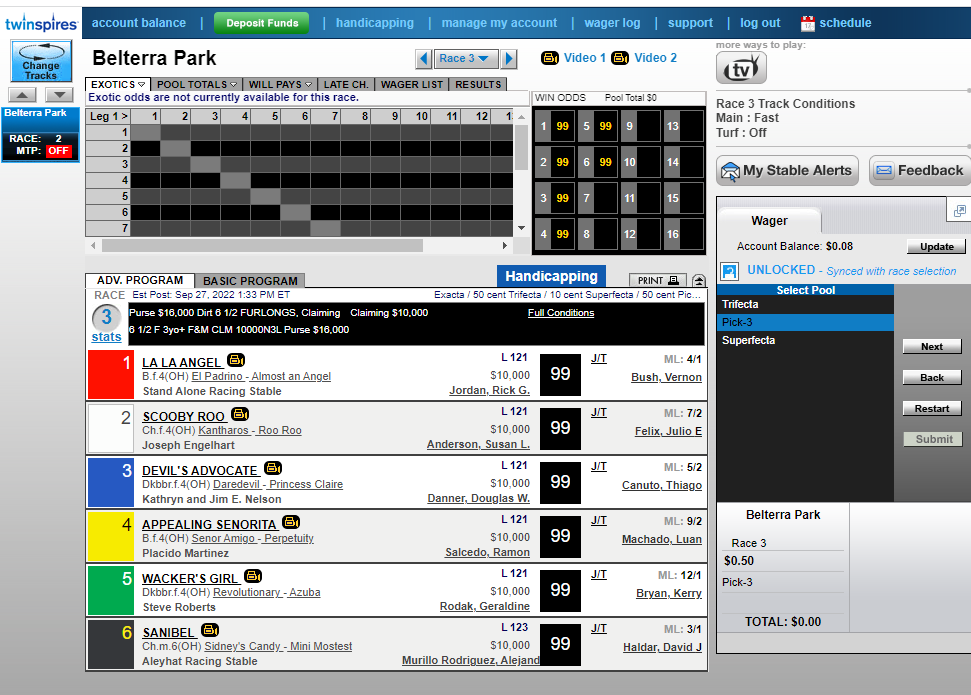
Task: Open jockey Bush, Vernon link
Action: click(x=666, y=377)
